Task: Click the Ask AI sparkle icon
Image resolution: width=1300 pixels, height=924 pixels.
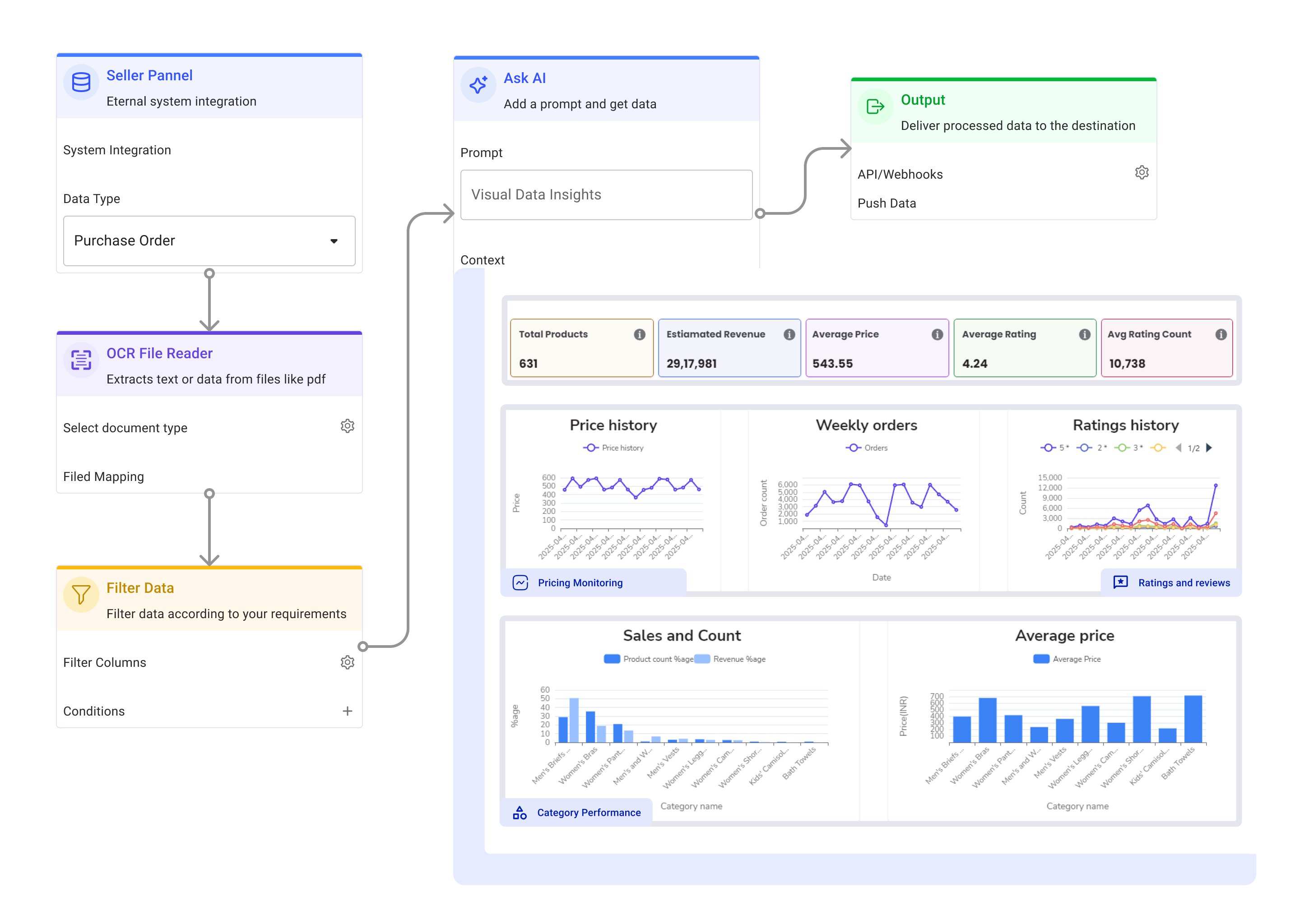Action: (x=478, y=85)
